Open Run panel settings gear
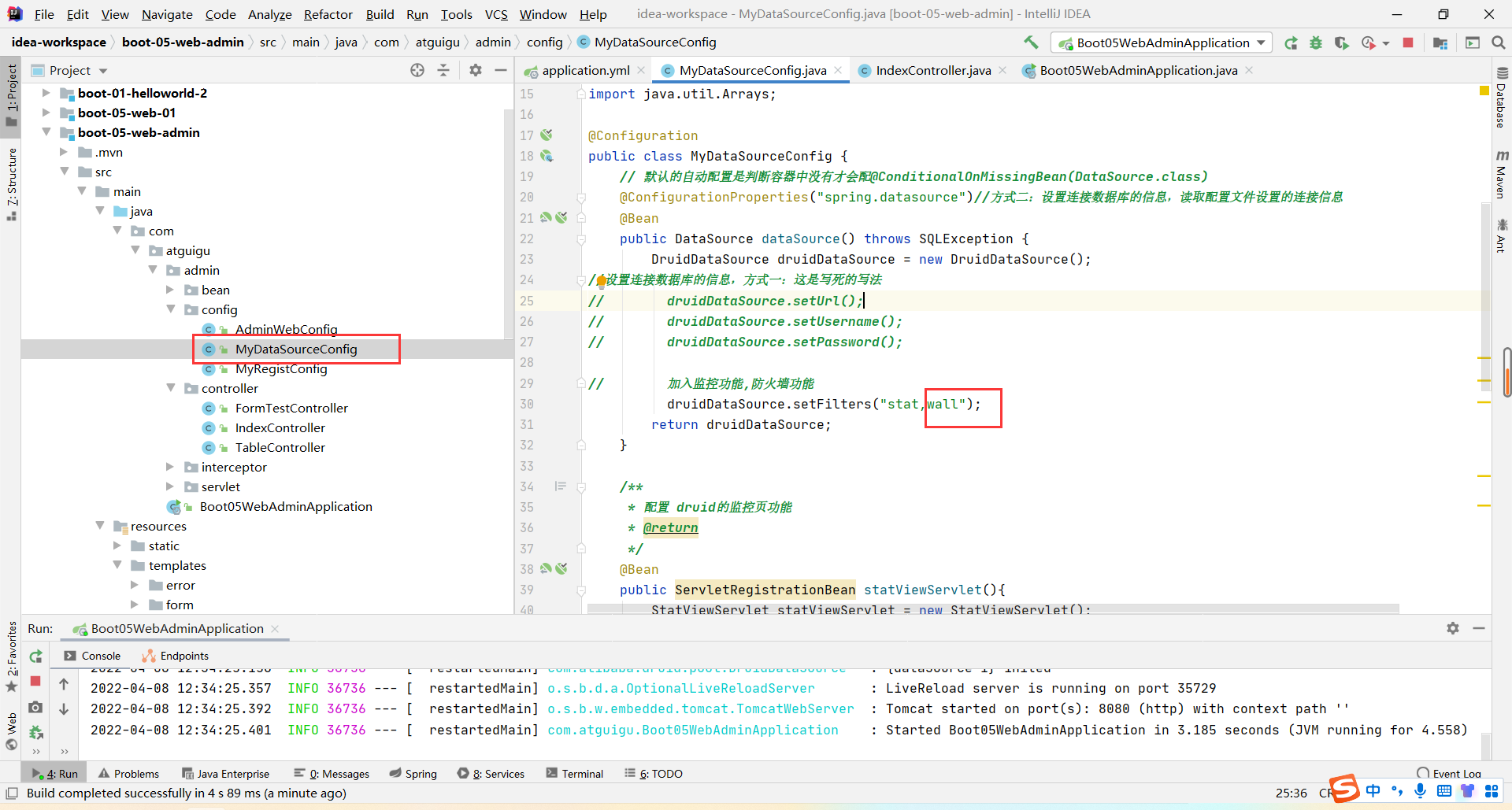The image size is (1512, 810). click(1453, 628)
